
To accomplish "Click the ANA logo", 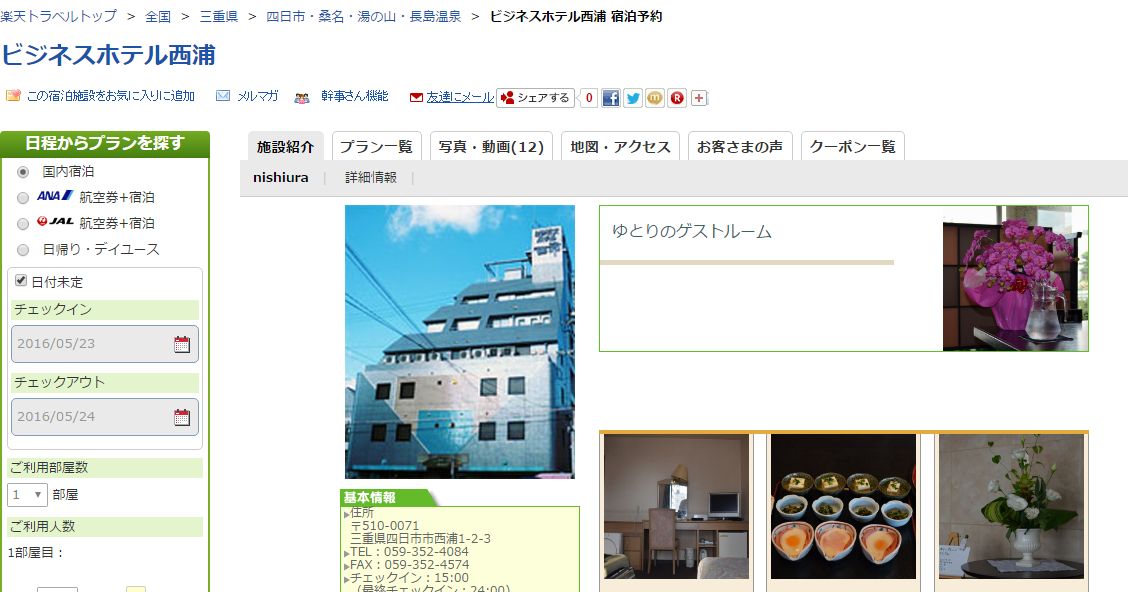I will coord(55,196).
